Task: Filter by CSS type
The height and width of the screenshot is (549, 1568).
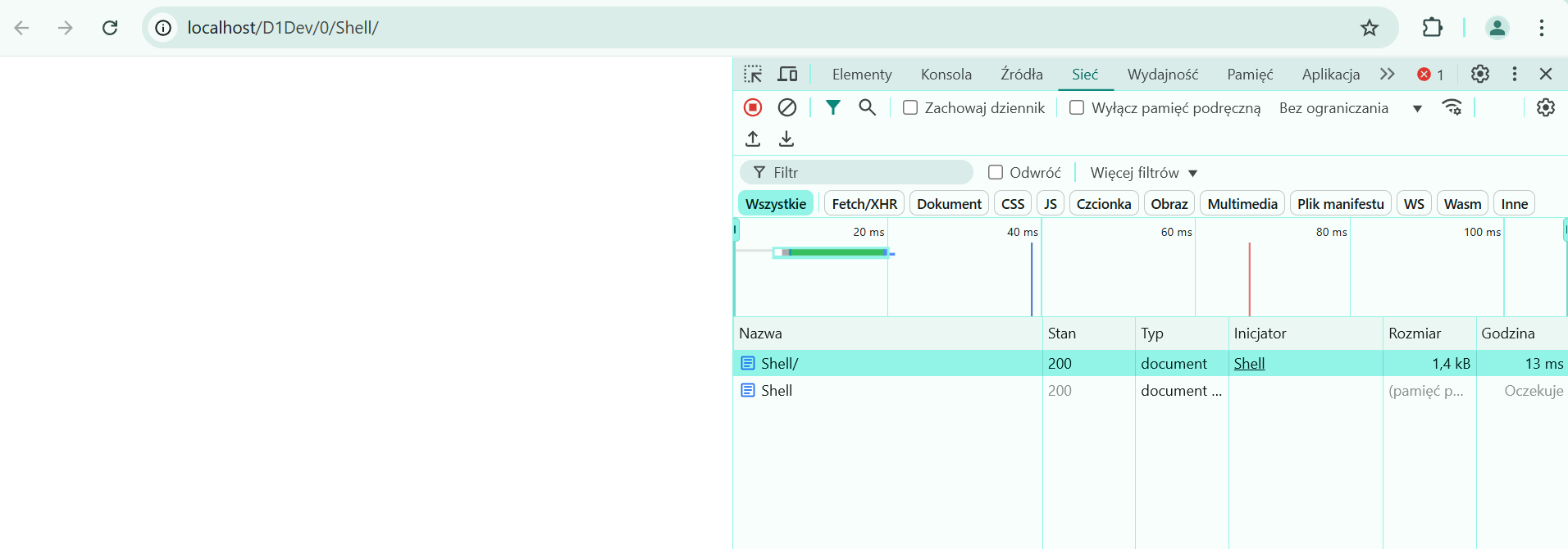Action: [x=1013, y=204]
